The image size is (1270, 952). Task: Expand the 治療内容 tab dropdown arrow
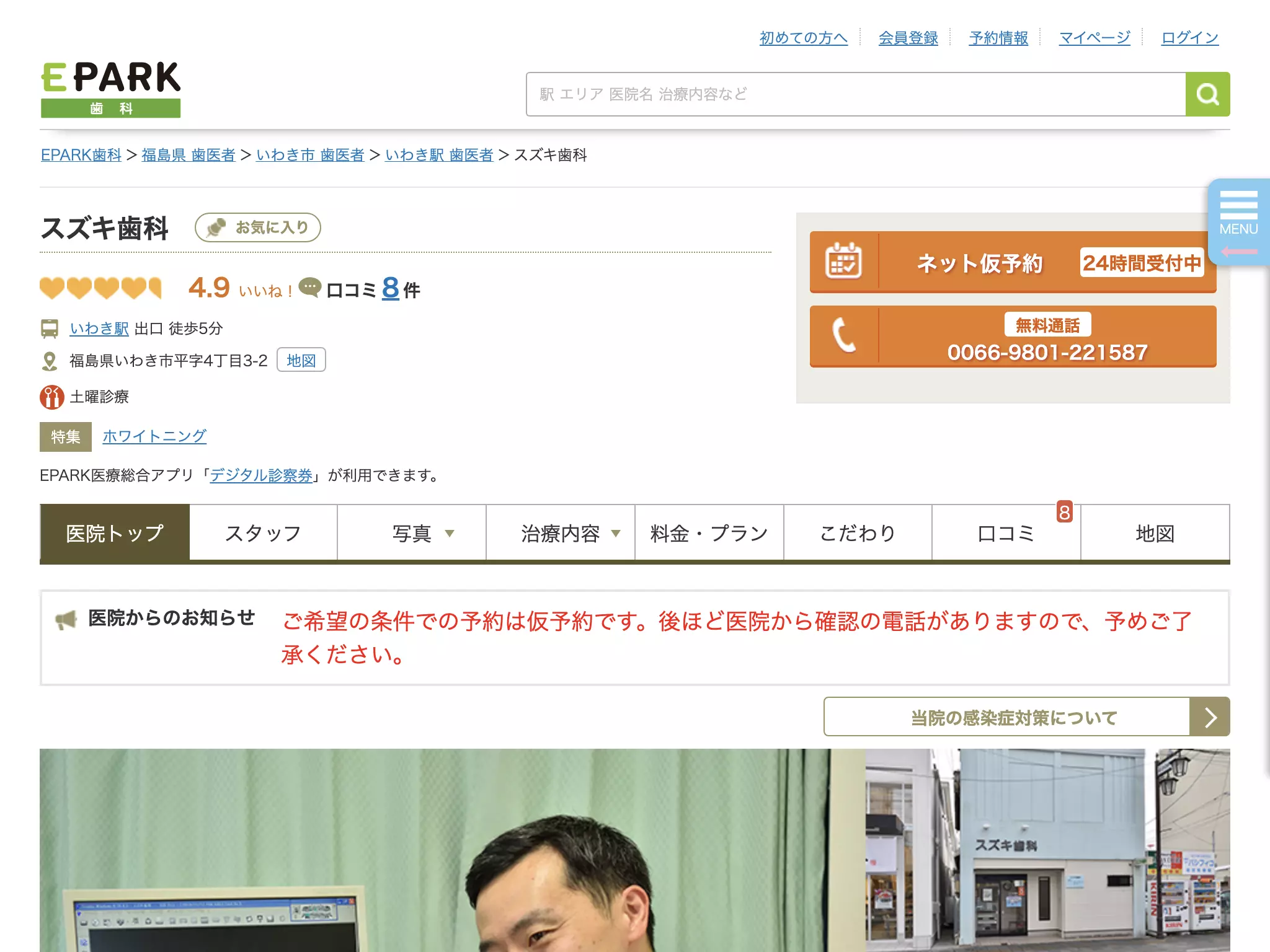point(616,534)
